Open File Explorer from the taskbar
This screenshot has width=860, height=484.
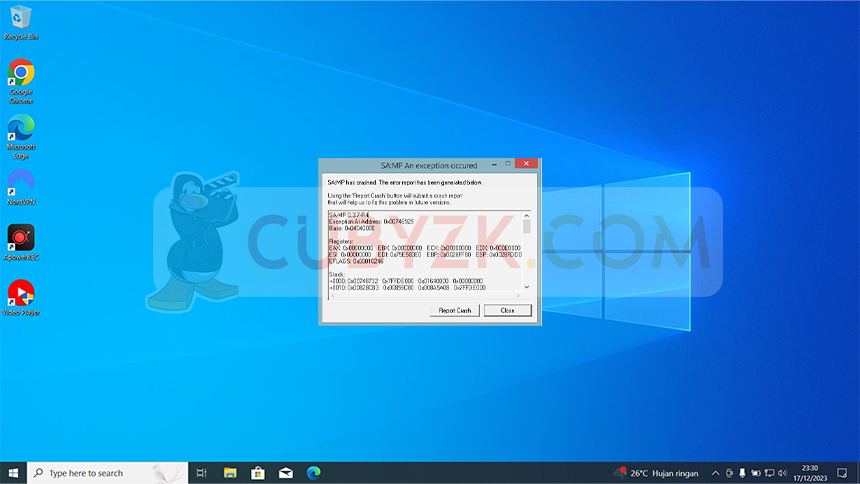230,473
